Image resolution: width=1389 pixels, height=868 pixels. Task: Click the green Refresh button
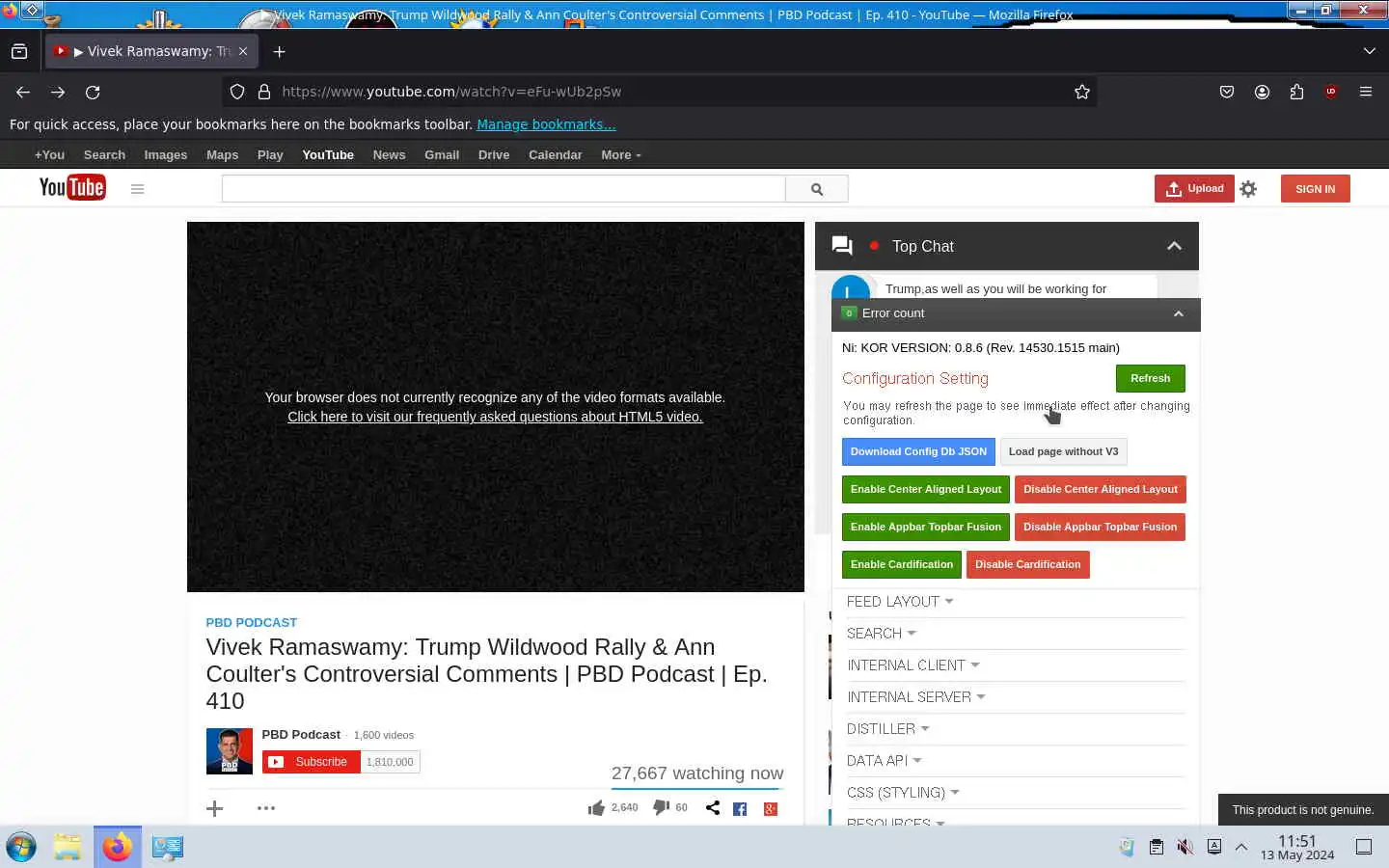click(1150, 378)
